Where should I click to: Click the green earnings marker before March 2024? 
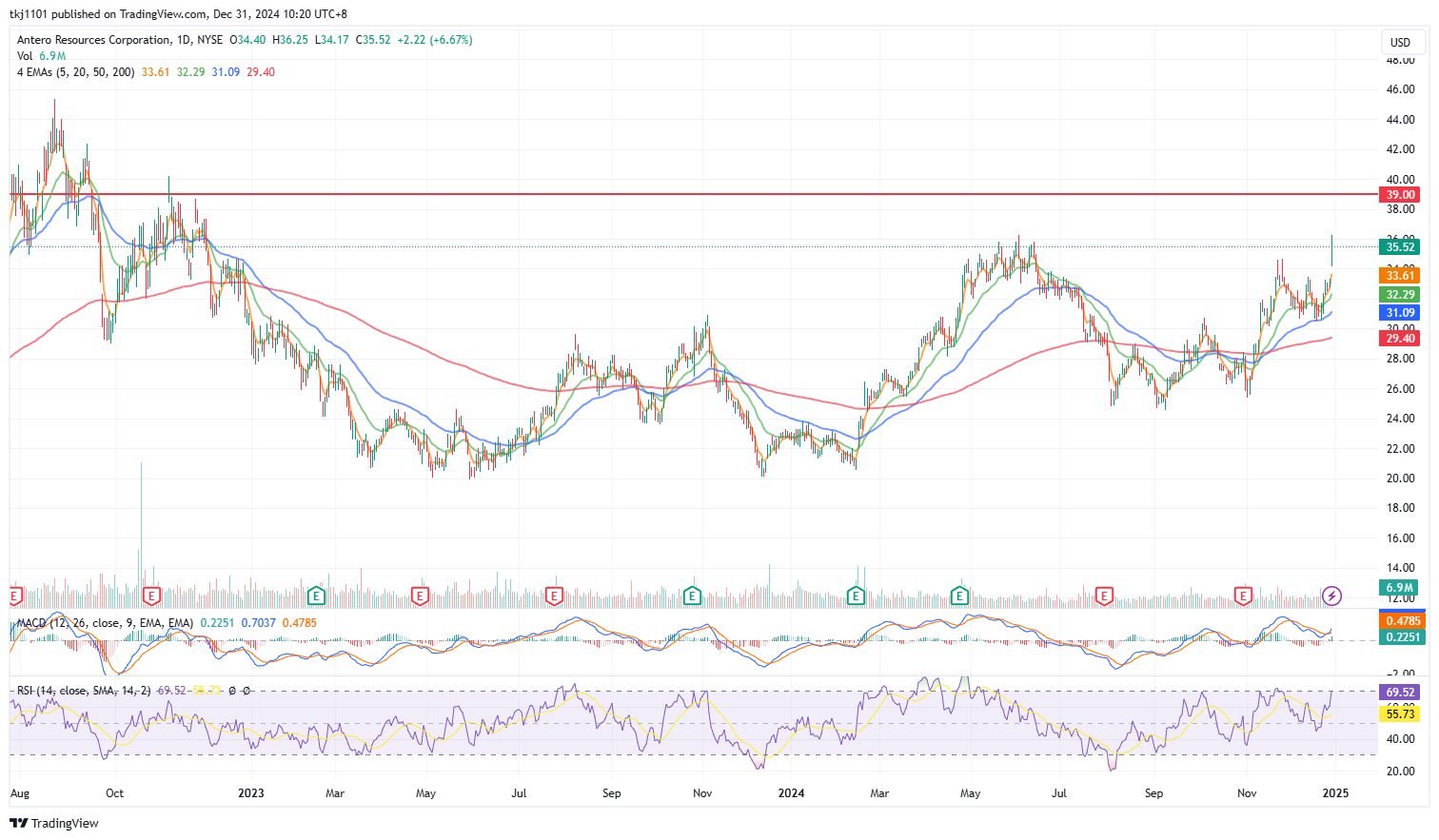856,596
